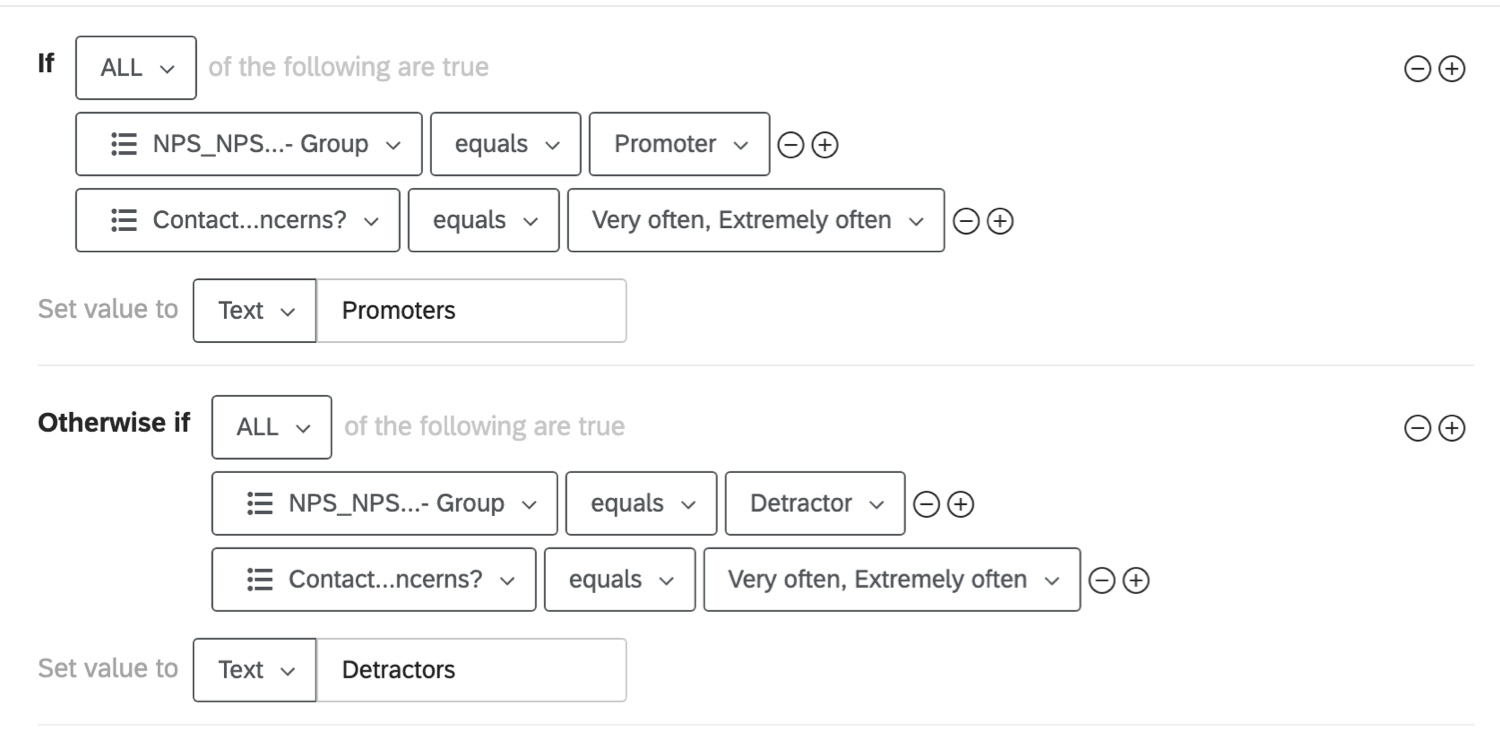1500x734 pixels.
Task: Remove the Detractor condition row
Action: (926, 504)
